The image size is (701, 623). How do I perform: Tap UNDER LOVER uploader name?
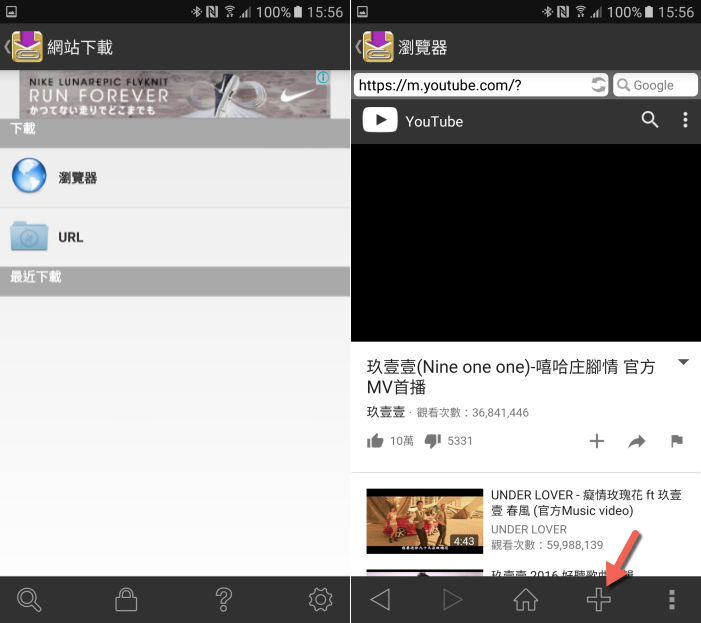pyautogui.click(x=529, y=529)
